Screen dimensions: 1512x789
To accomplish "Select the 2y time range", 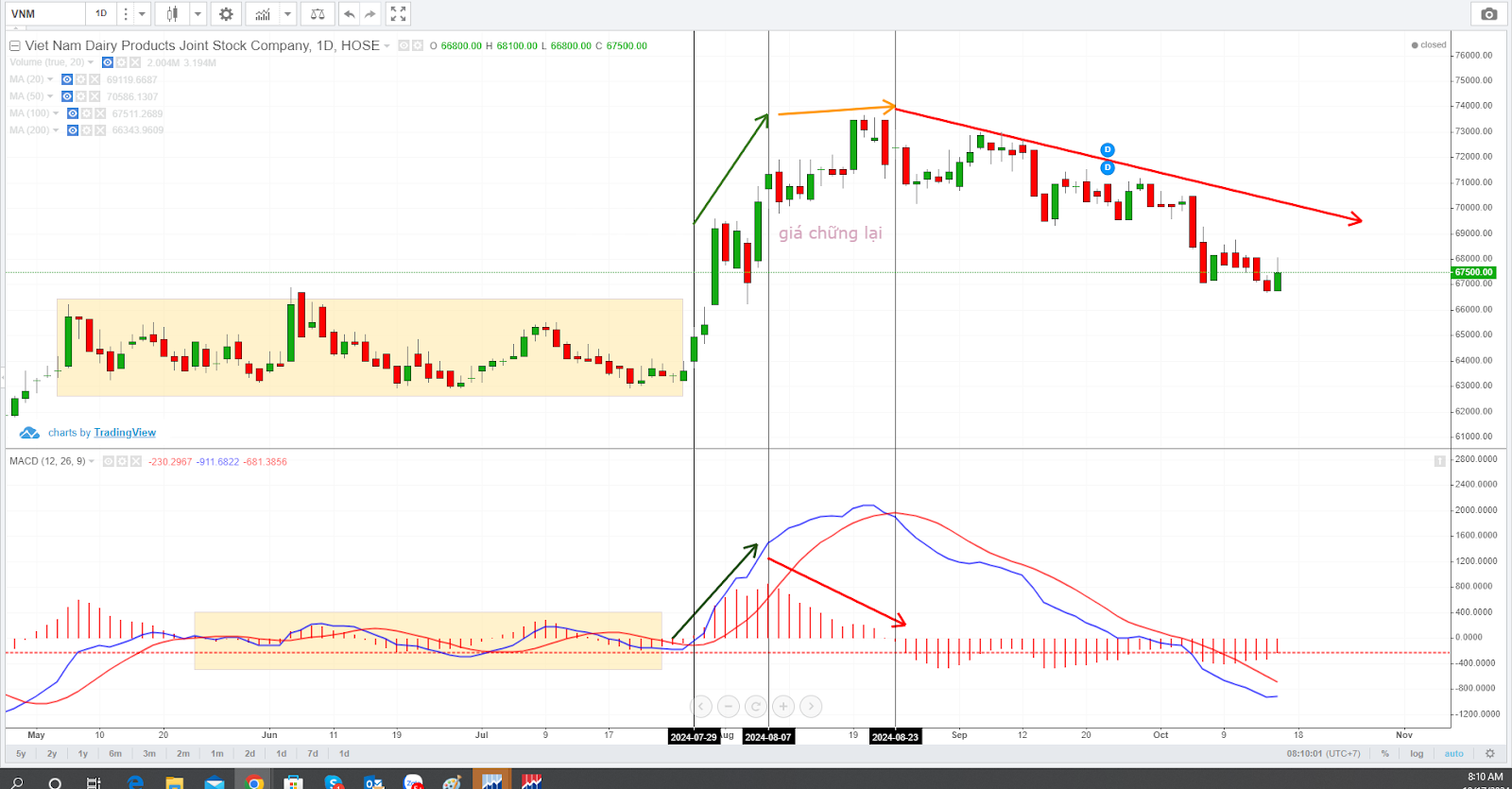I will (x=52, y=754).
